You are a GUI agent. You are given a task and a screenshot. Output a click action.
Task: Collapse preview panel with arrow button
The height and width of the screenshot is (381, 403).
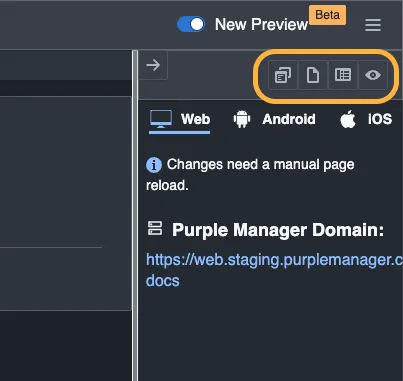(153, 65)
